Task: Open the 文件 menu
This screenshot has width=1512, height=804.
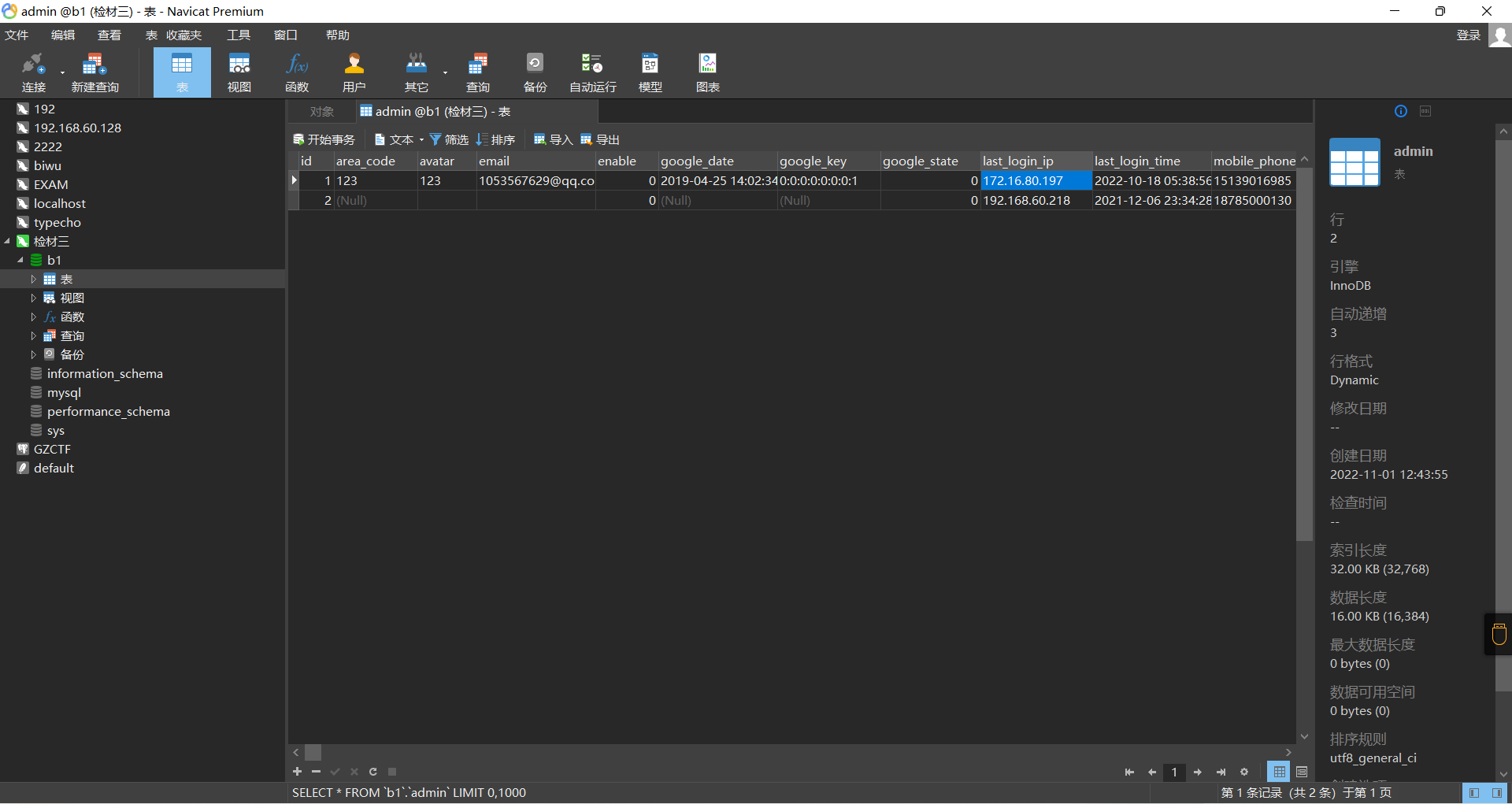Action: coord(17,35)
